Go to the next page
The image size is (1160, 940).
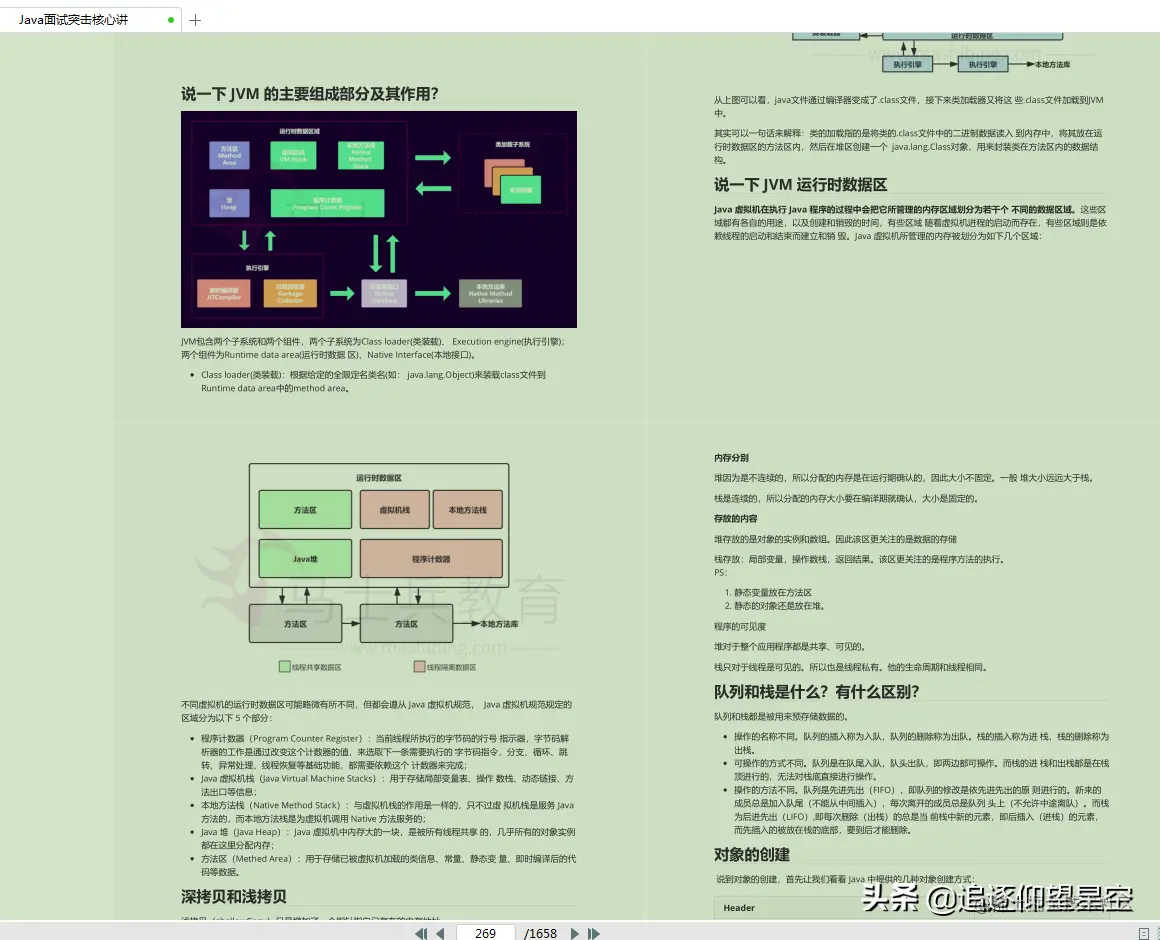[x=574, y=933]
